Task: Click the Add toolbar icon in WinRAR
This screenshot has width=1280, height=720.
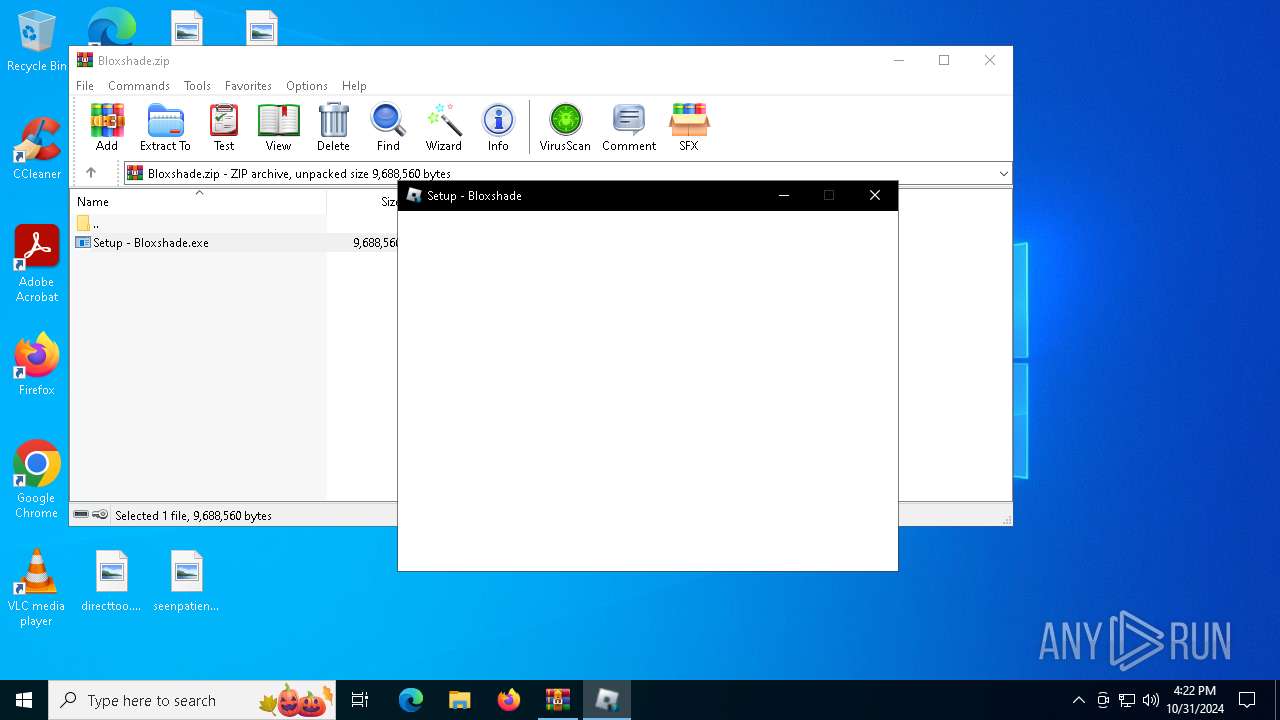Action: (x=107, y=127)
